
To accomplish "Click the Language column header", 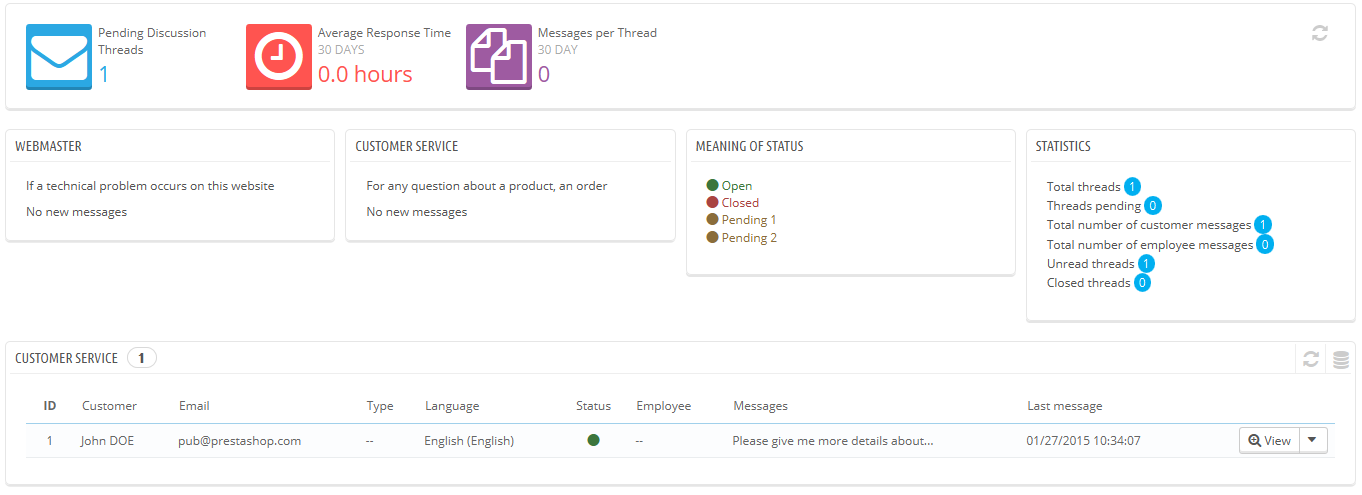I will point(452,406).
